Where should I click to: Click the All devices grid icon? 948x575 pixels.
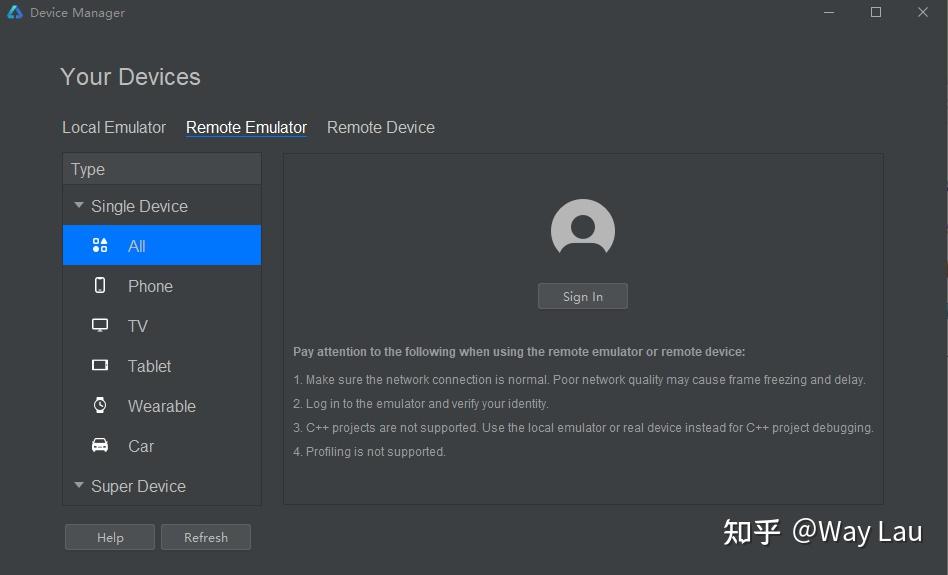(x=100, y=246)
